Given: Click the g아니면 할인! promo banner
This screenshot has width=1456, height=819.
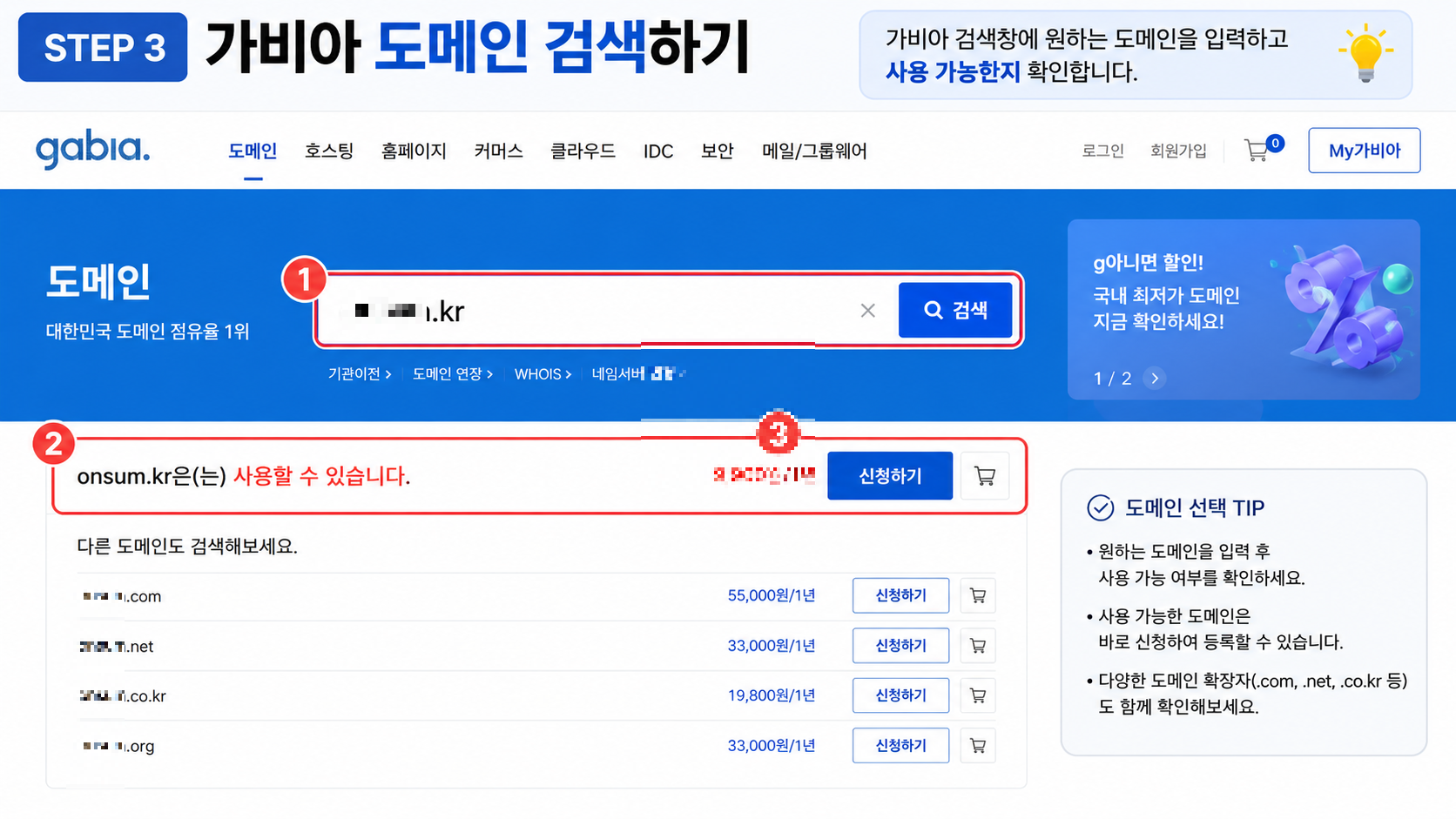Looking at the screenshot, I should pyautogui.click(x=1244, y=309).
